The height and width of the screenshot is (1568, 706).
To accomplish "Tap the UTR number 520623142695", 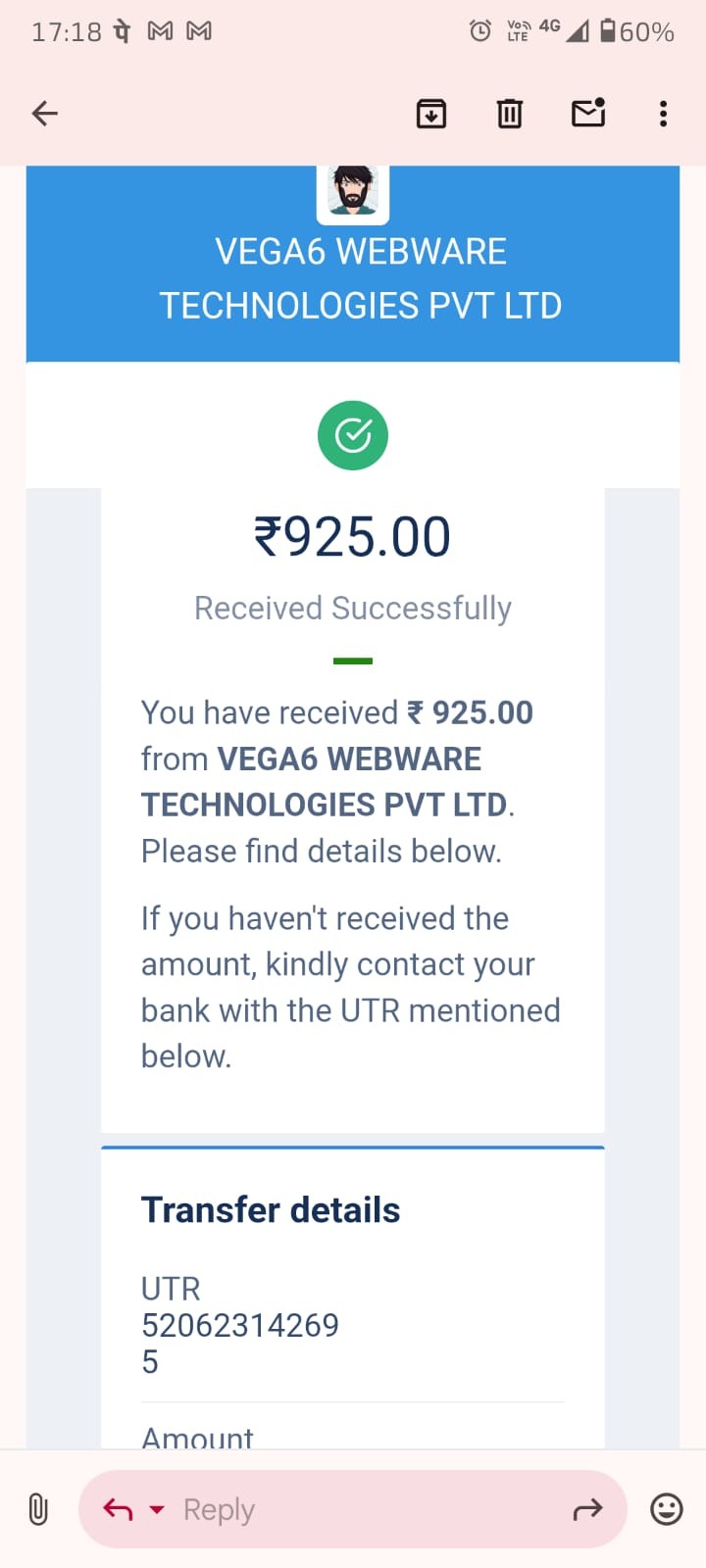I will 240,1326.
